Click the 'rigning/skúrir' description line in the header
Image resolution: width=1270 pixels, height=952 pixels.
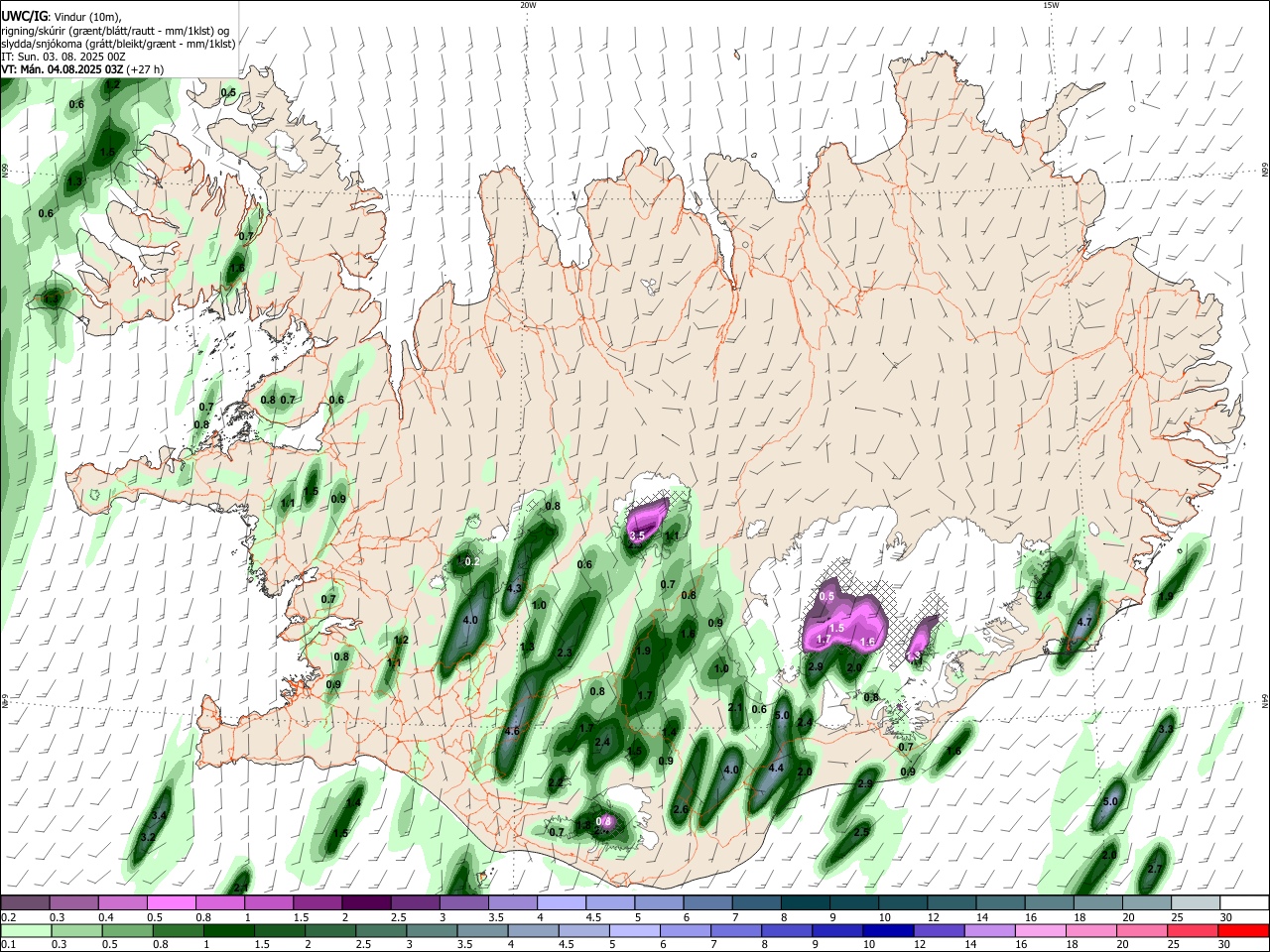[x=115, y=31]
